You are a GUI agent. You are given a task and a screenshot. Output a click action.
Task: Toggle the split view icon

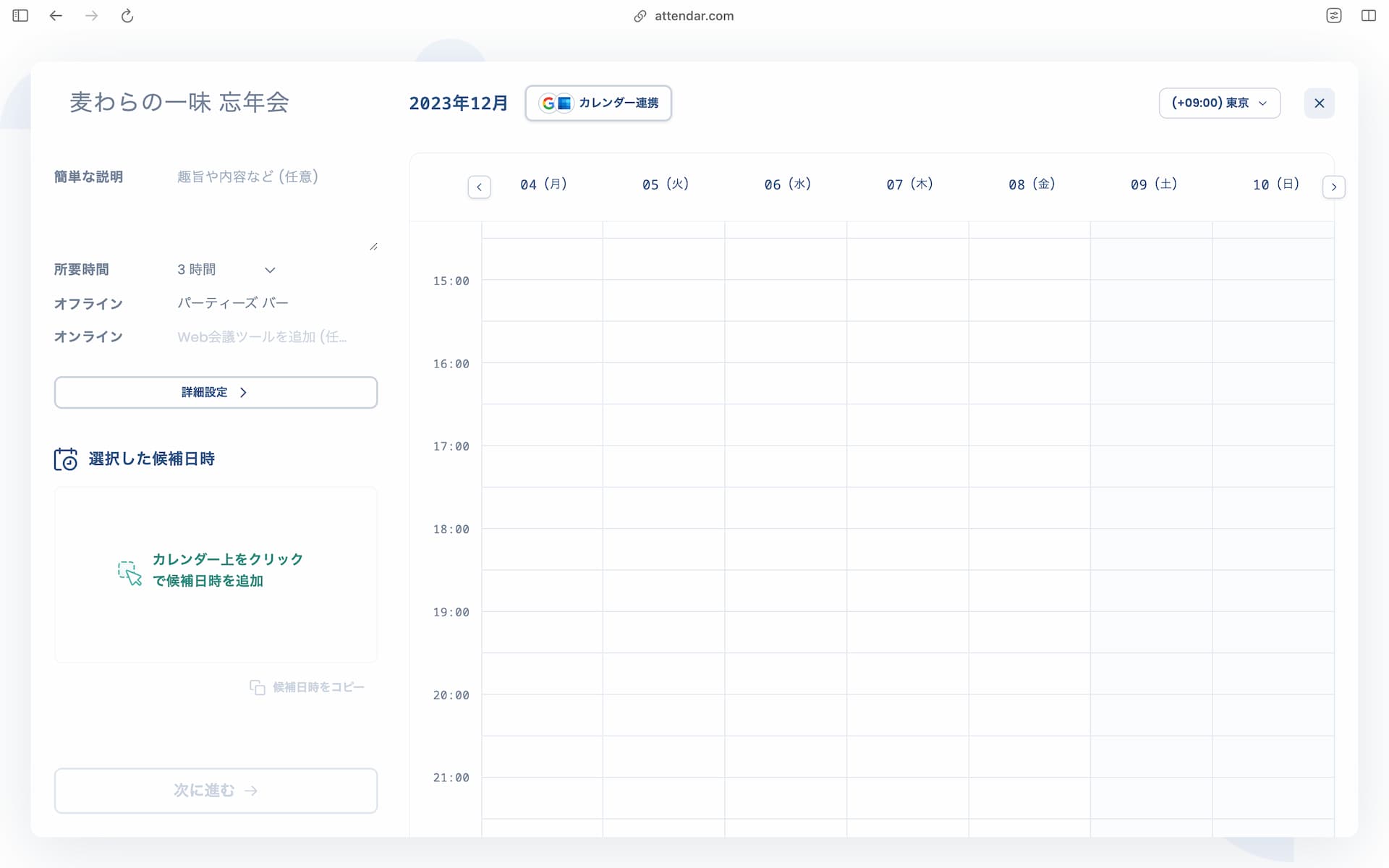[1369, 16]
